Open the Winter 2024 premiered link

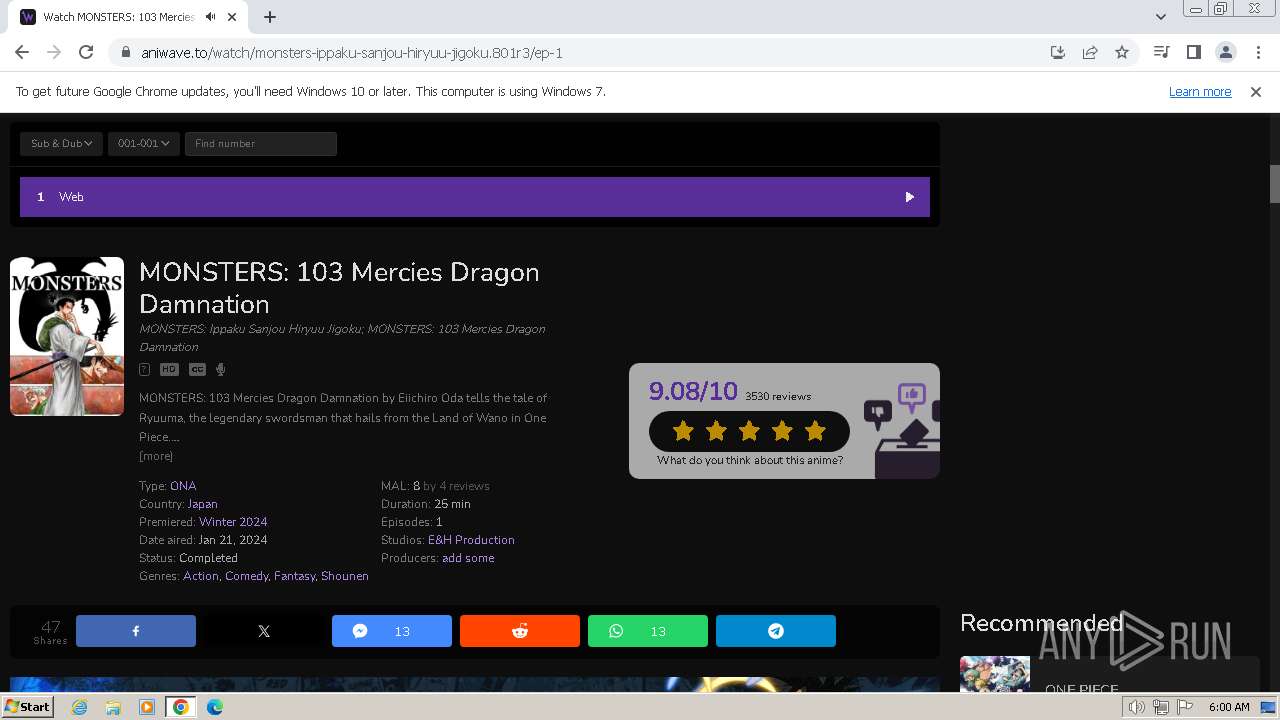(233, 522)
